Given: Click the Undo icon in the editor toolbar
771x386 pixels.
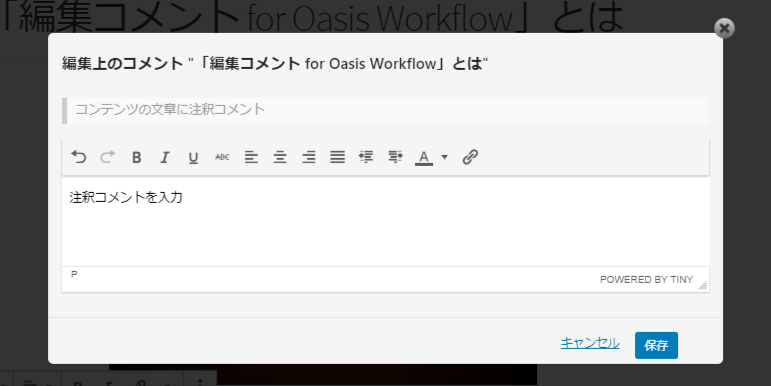Looking at the screenshot, I should tap(79, 157).
